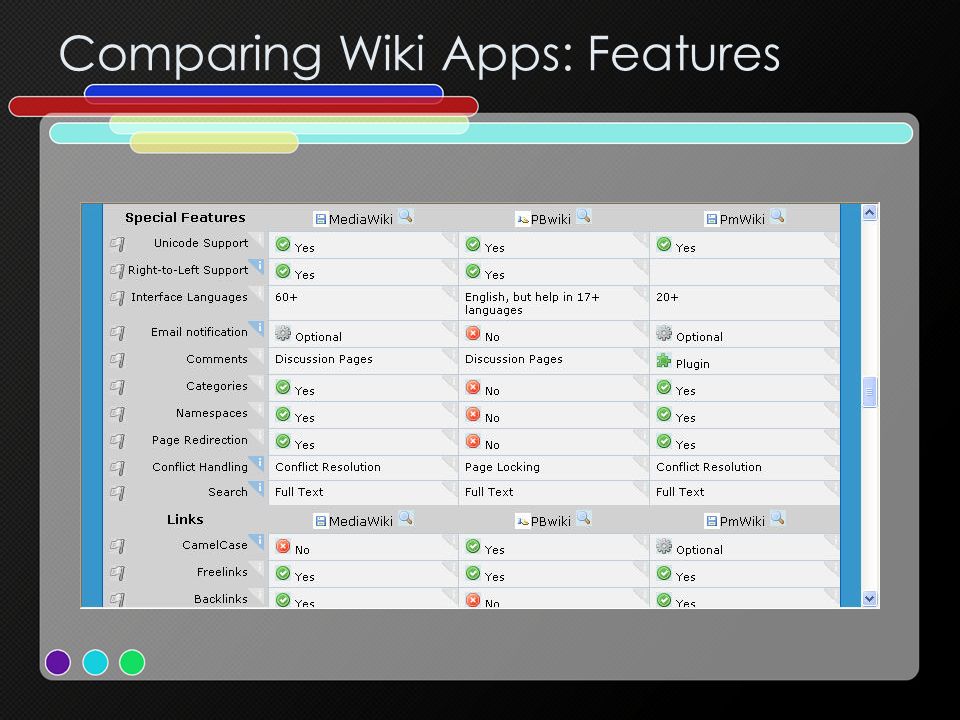Click info corner icon on CamelCase row

pos(258,540)
